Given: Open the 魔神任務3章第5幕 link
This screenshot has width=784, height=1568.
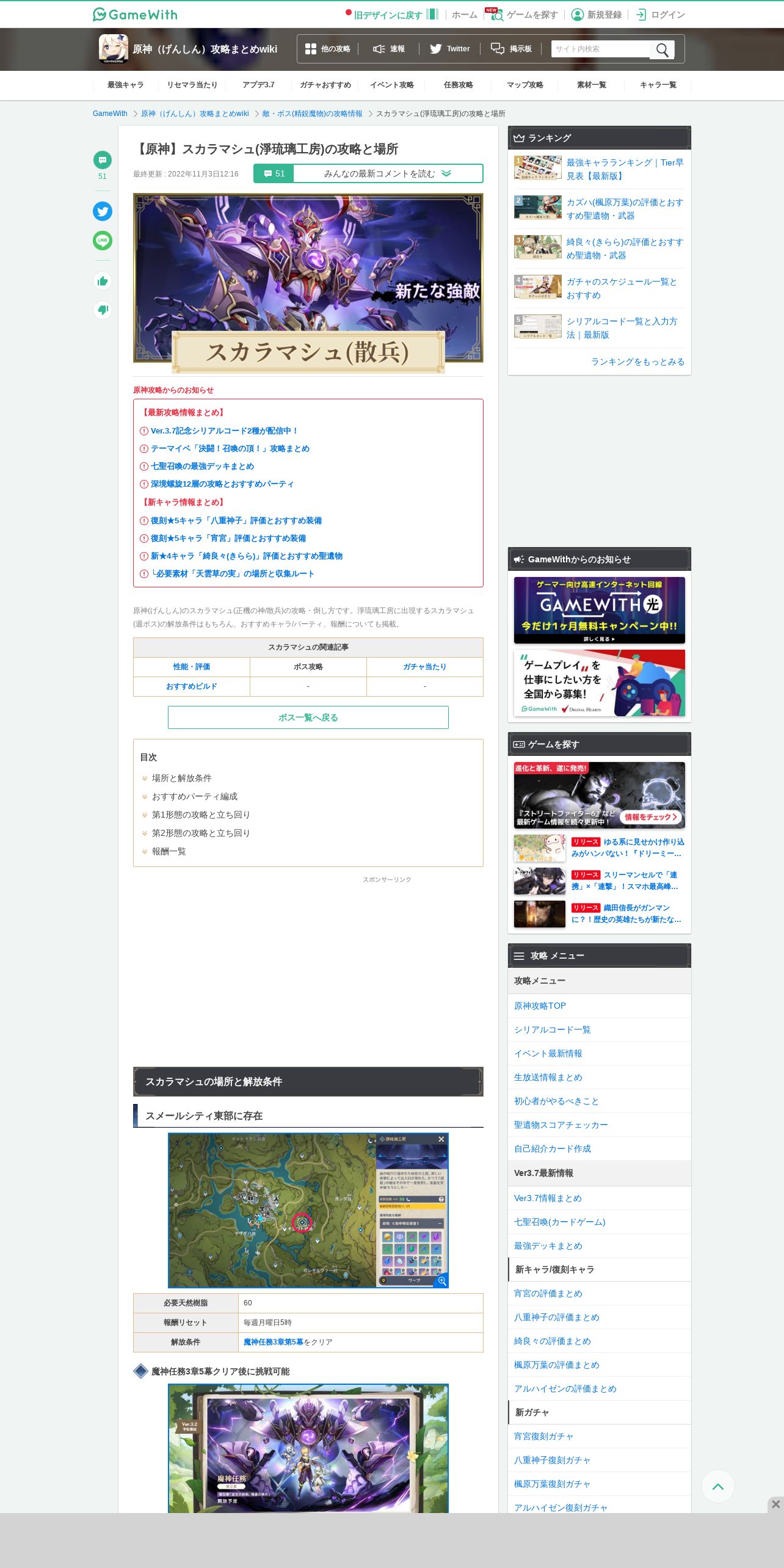Looking at the screenshot, I should [x=273, y=1342].
